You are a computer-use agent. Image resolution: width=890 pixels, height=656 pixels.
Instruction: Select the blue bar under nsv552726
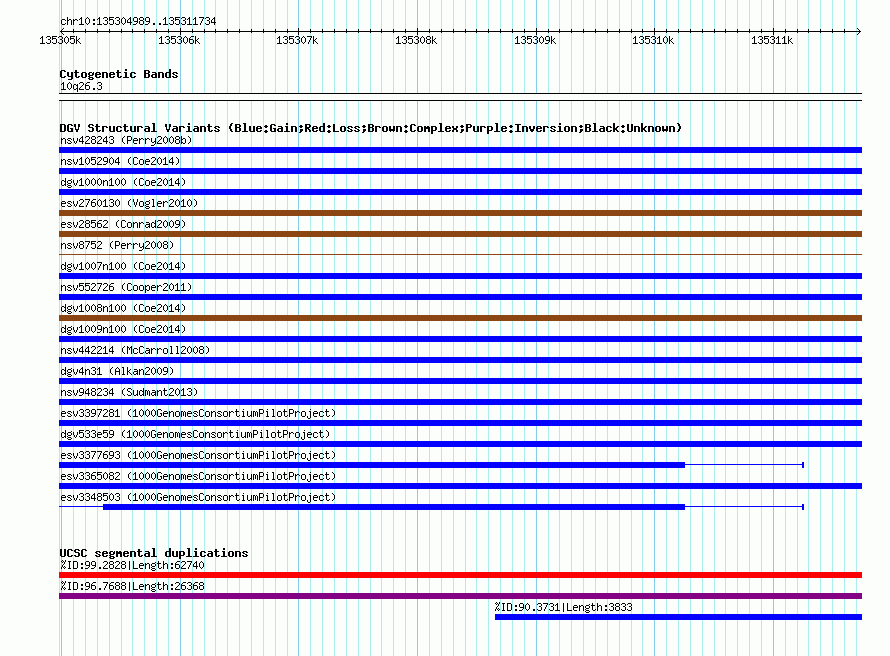coord(460,297)
